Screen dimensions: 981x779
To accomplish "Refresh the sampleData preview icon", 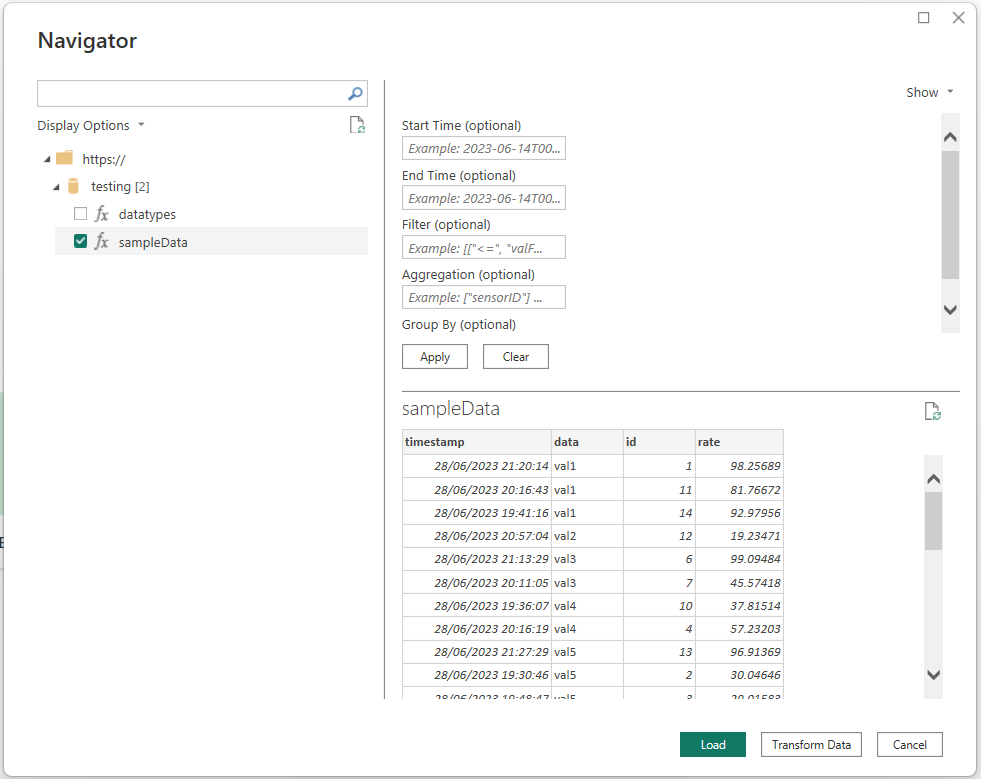I will (x=932, y=411).
